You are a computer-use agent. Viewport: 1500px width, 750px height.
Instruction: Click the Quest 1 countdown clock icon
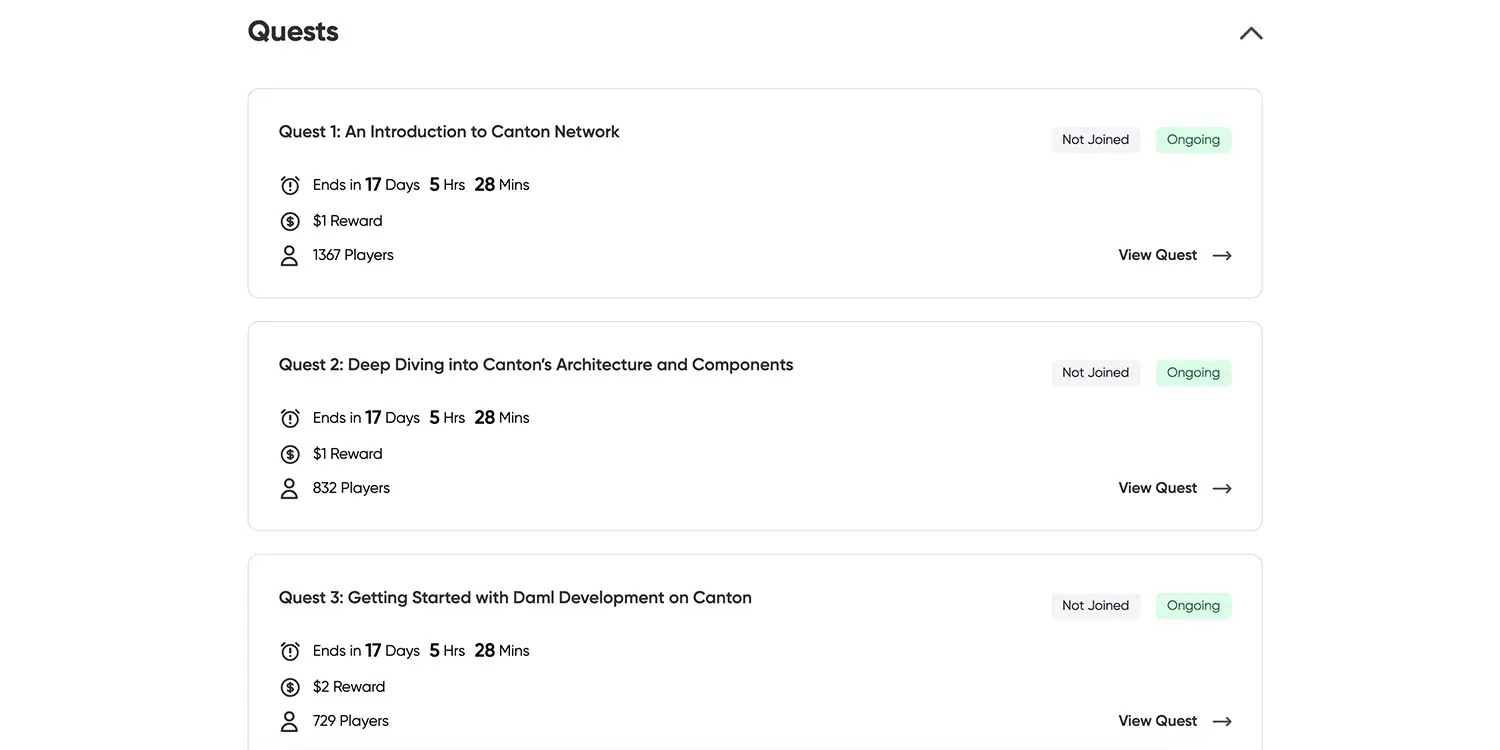click(x=290, y=185)
